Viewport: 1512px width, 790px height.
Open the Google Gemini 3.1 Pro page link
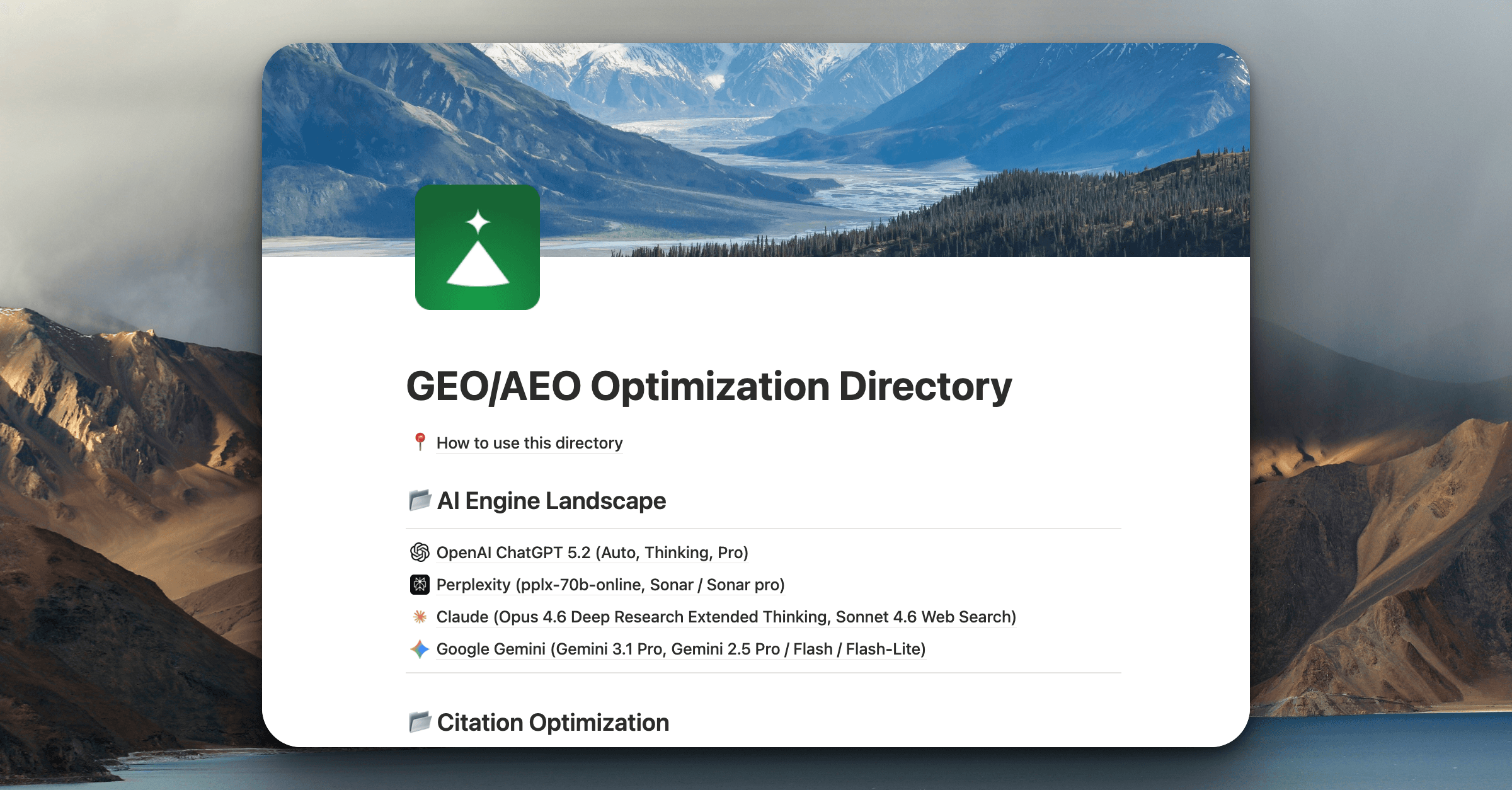pyautogui.click(x=680, y=649)
